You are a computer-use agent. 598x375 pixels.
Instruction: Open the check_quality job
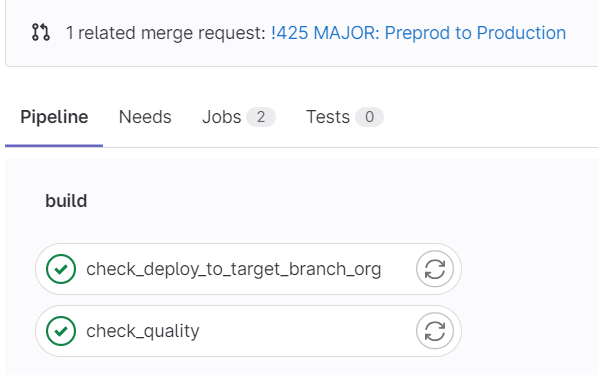coord(143,331)
